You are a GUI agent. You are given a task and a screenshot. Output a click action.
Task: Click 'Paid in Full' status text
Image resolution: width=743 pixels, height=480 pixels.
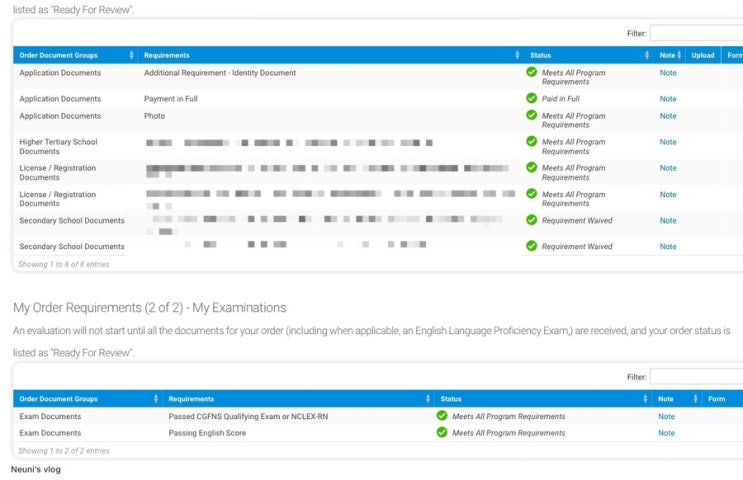(x=561, y=99)
